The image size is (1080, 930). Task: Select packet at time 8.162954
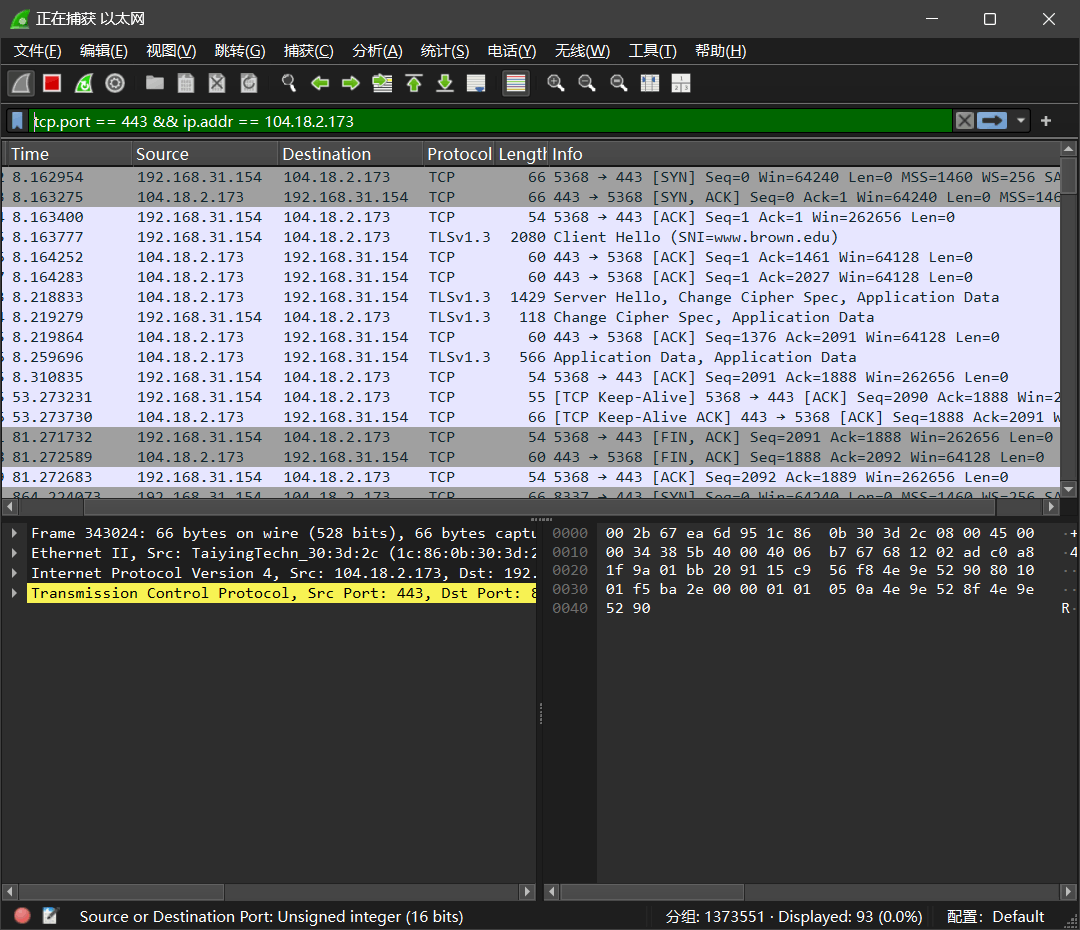531,177
